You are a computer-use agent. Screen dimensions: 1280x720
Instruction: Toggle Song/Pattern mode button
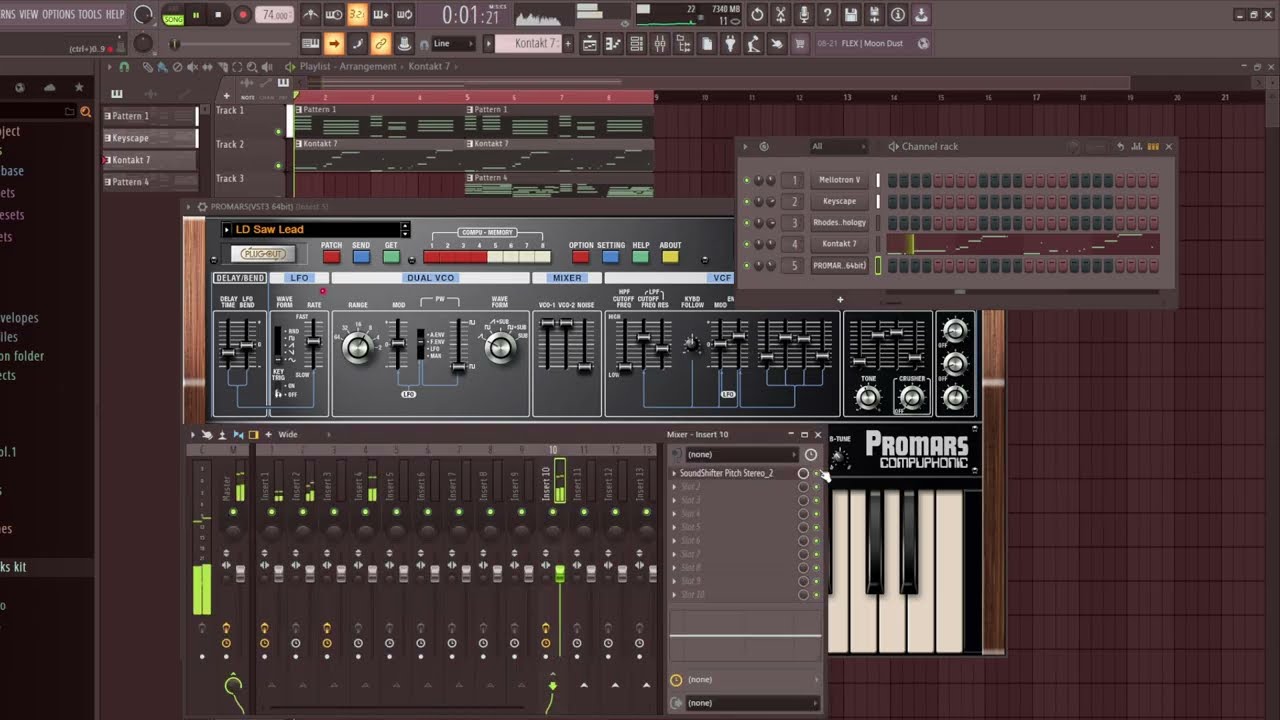tap(173, 15)
